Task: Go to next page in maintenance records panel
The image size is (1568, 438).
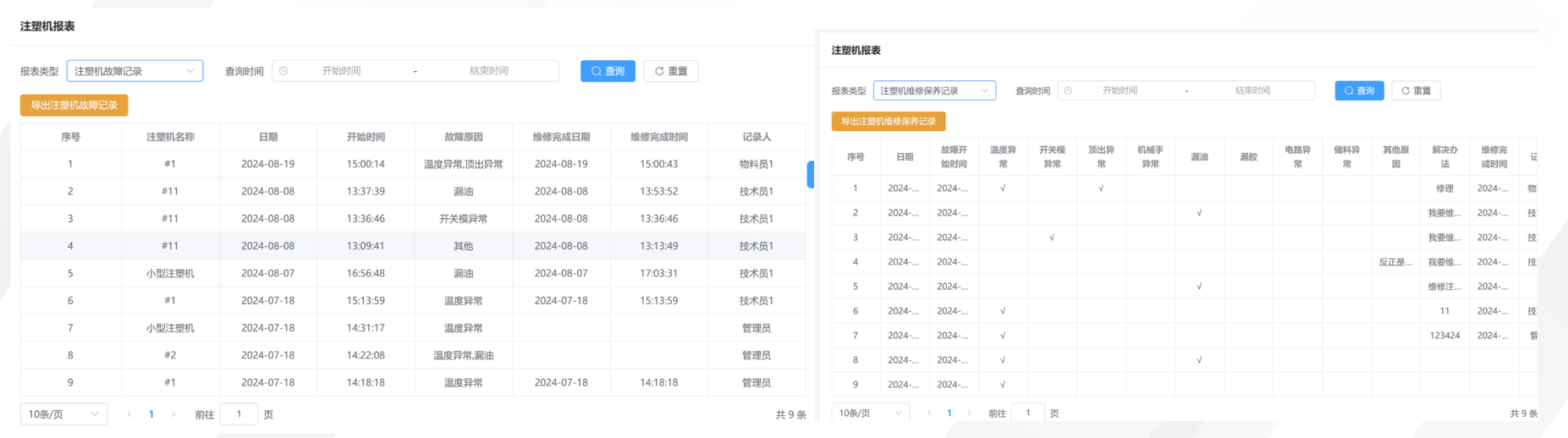Action: click(969, 413)
